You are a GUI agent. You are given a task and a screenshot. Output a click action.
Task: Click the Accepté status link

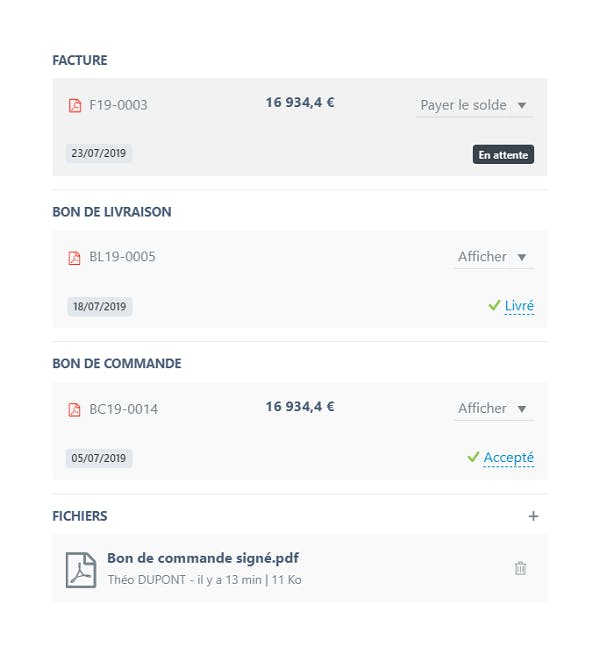[508, 457]
